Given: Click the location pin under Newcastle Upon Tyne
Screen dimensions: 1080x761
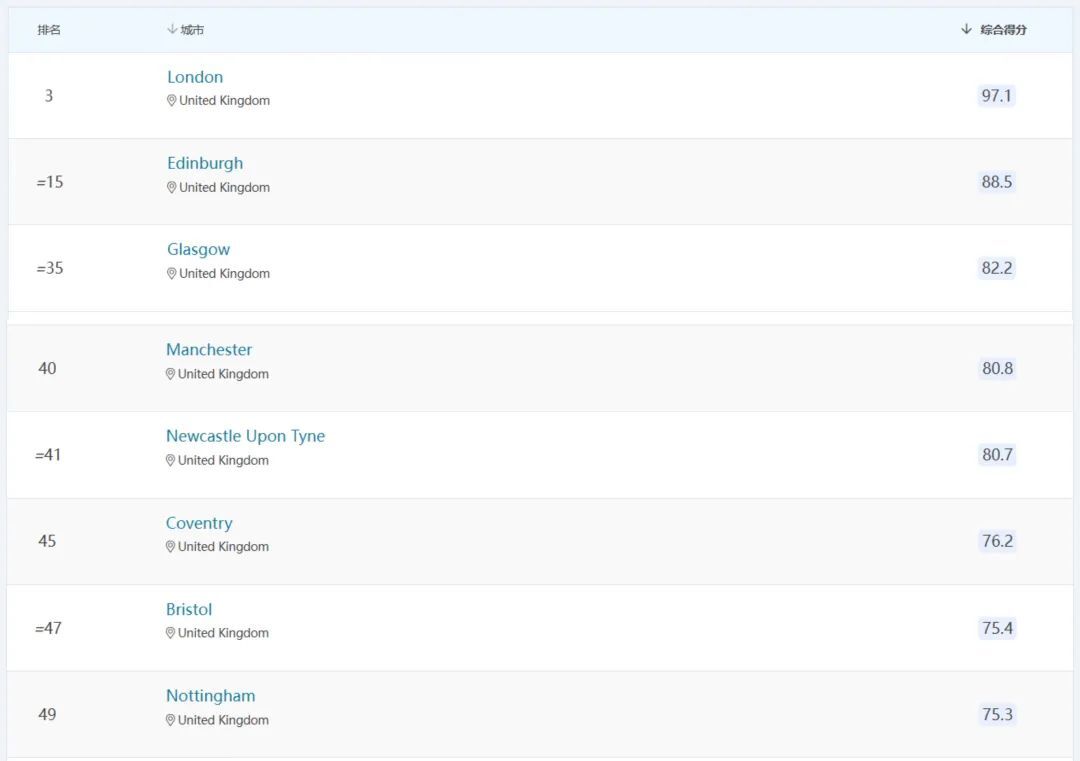Looking at the screenshot, I should click(170, 461).
